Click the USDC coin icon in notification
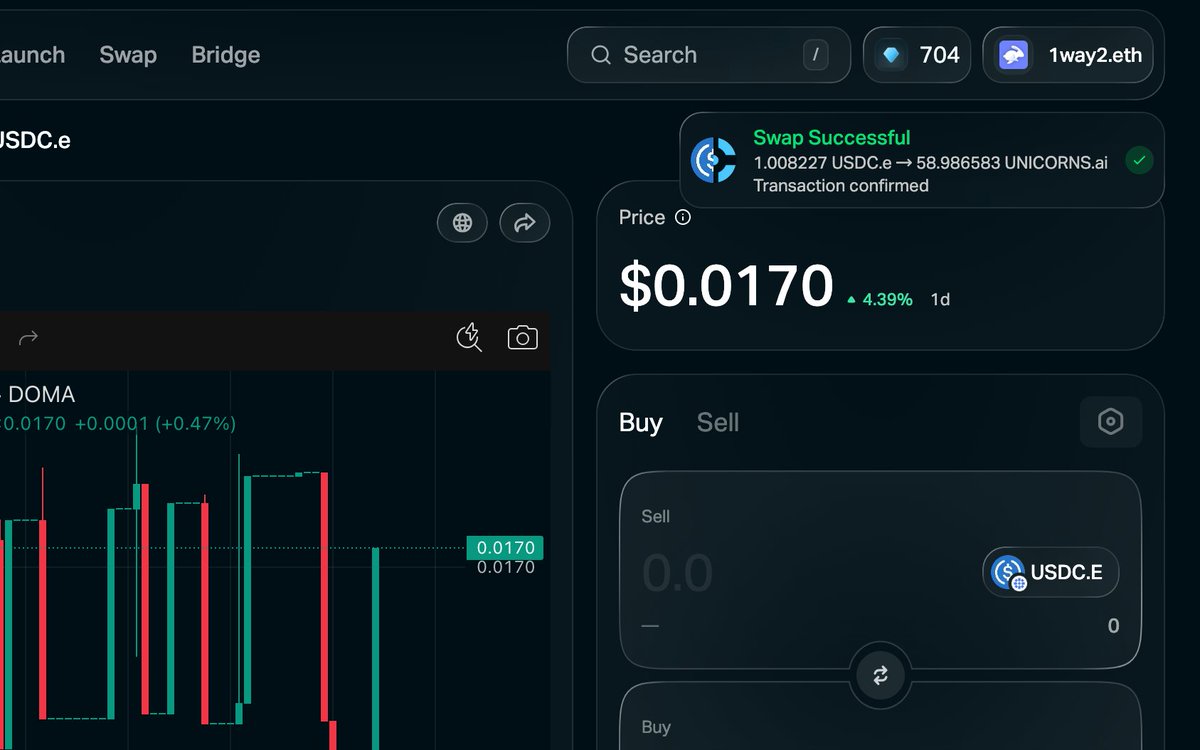Screen dimensions: 1200x750 [x=714, y=160]
